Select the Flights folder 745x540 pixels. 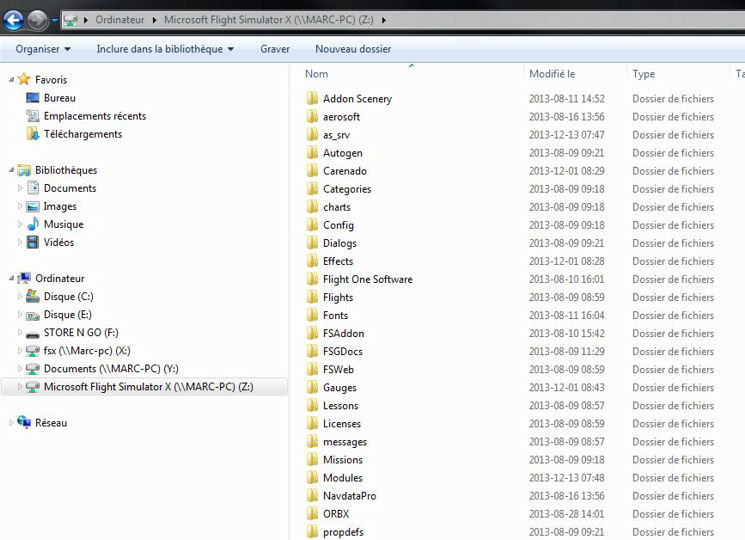click(x=338, y=297)
